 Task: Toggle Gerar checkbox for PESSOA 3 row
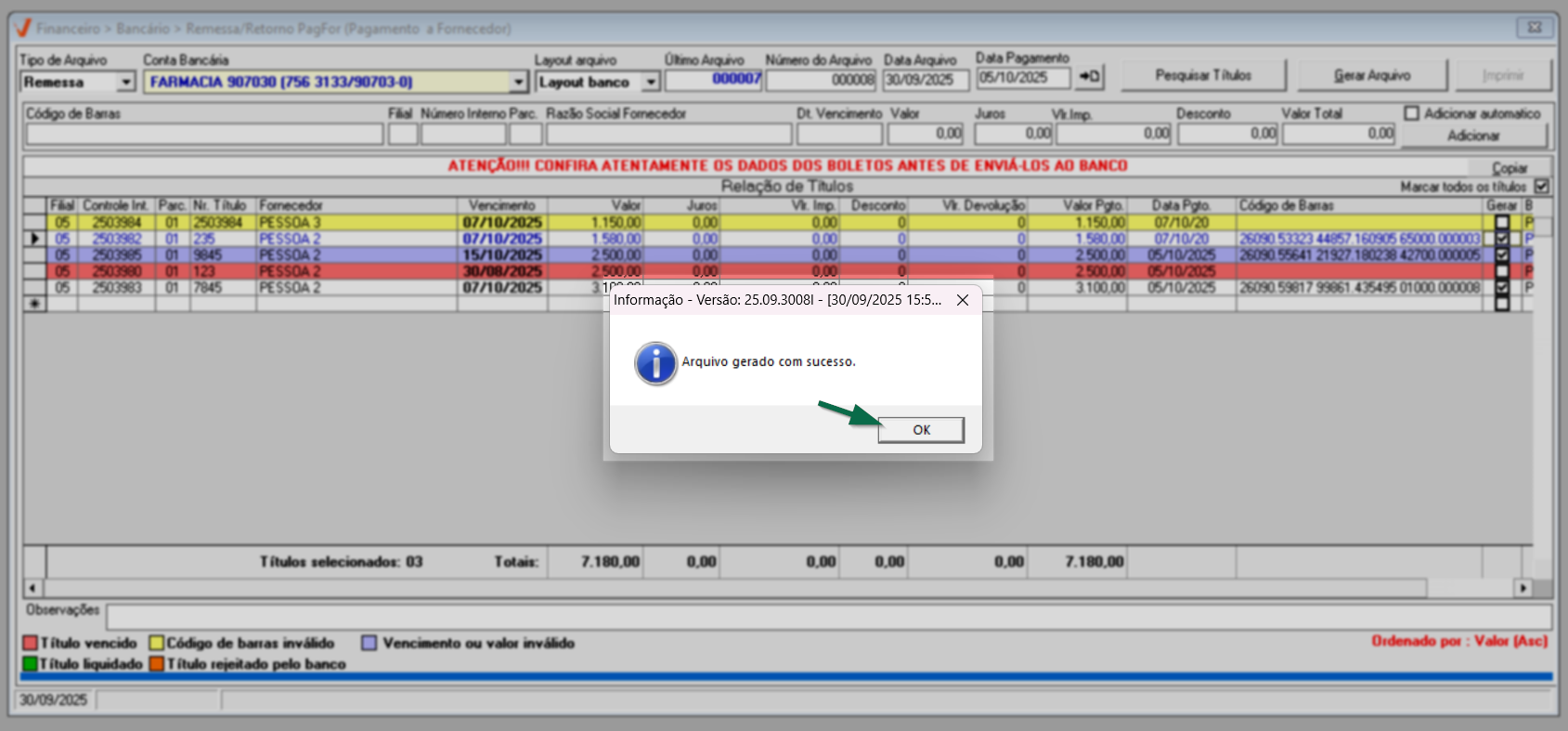click(1501, 223)
